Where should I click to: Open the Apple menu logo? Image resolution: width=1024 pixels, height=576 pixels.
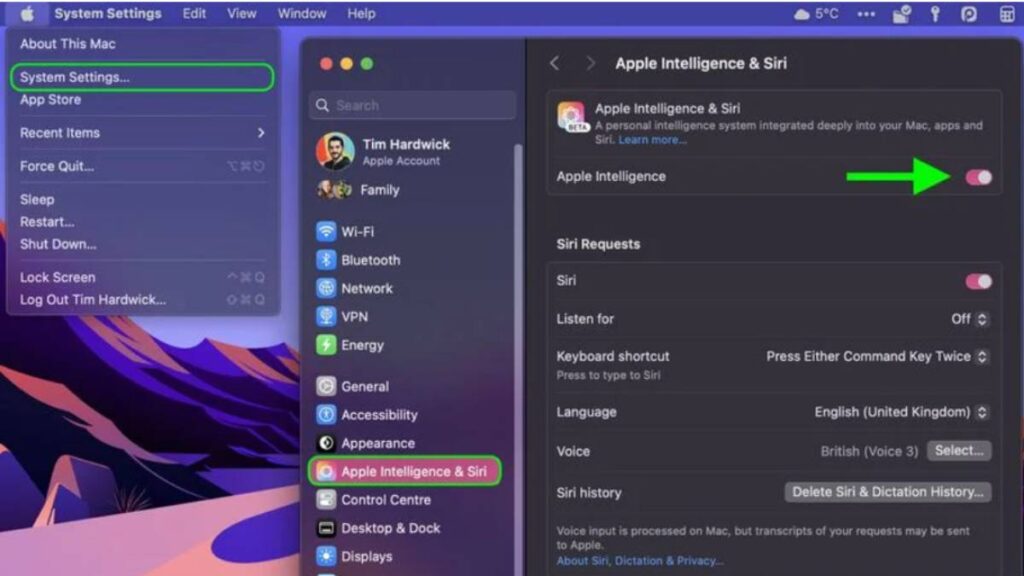pyautogui.click(x=26, y=14)
